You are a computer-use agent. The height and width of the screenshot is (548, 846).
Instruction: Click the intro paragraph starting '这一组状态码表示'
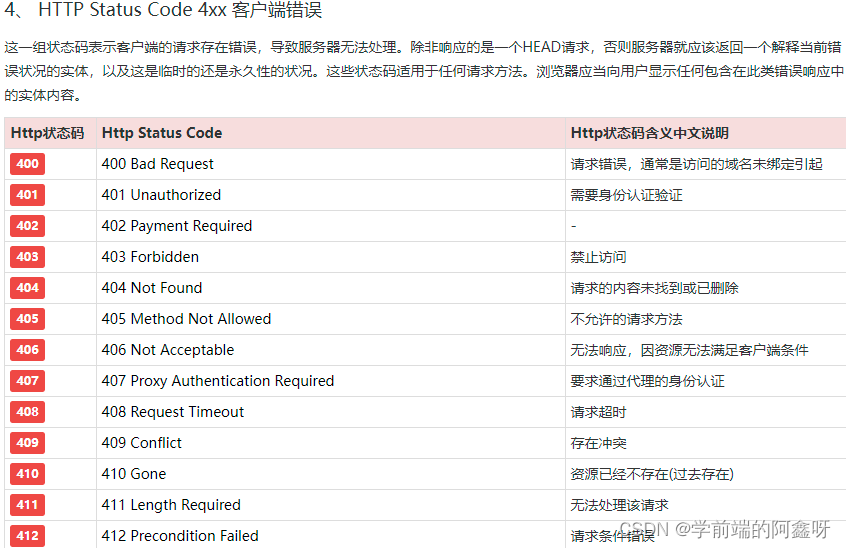424,71
